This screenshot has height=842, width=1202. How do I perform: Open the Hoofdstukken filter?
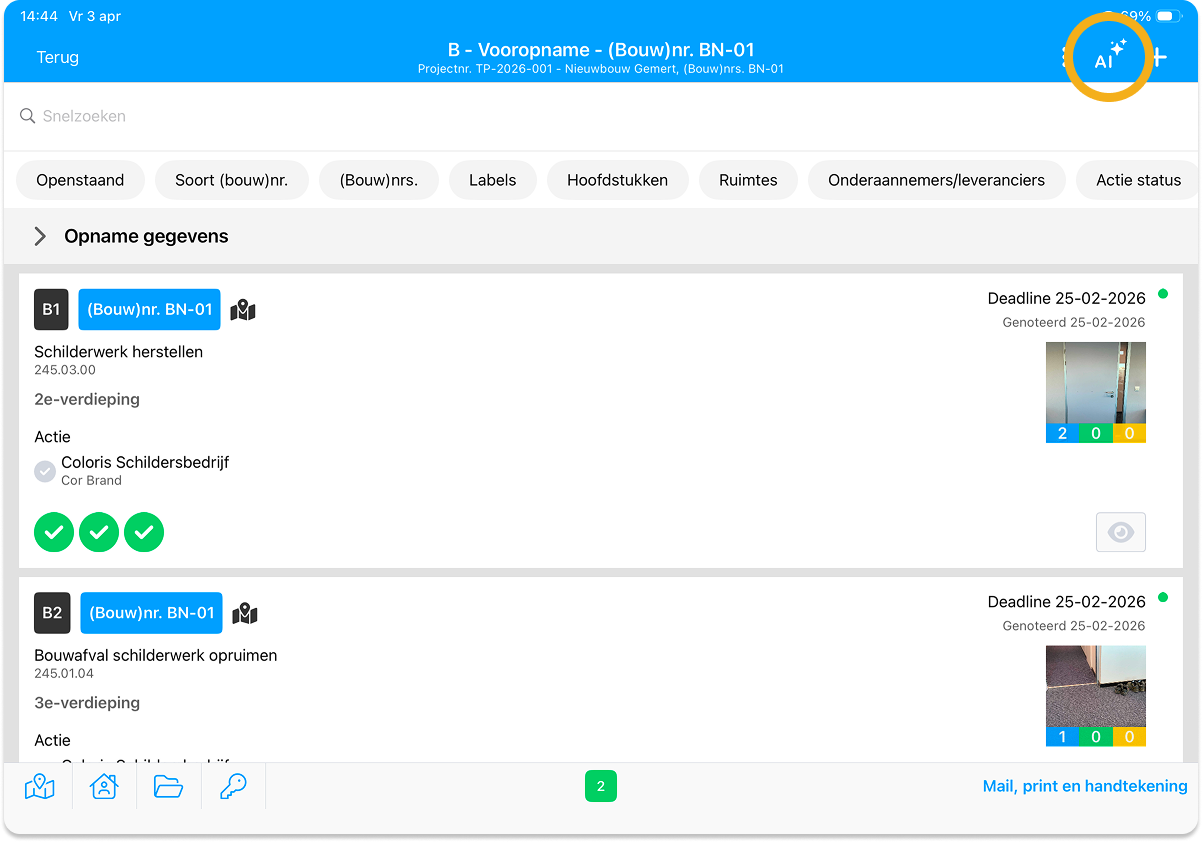(x=619, y=180)
